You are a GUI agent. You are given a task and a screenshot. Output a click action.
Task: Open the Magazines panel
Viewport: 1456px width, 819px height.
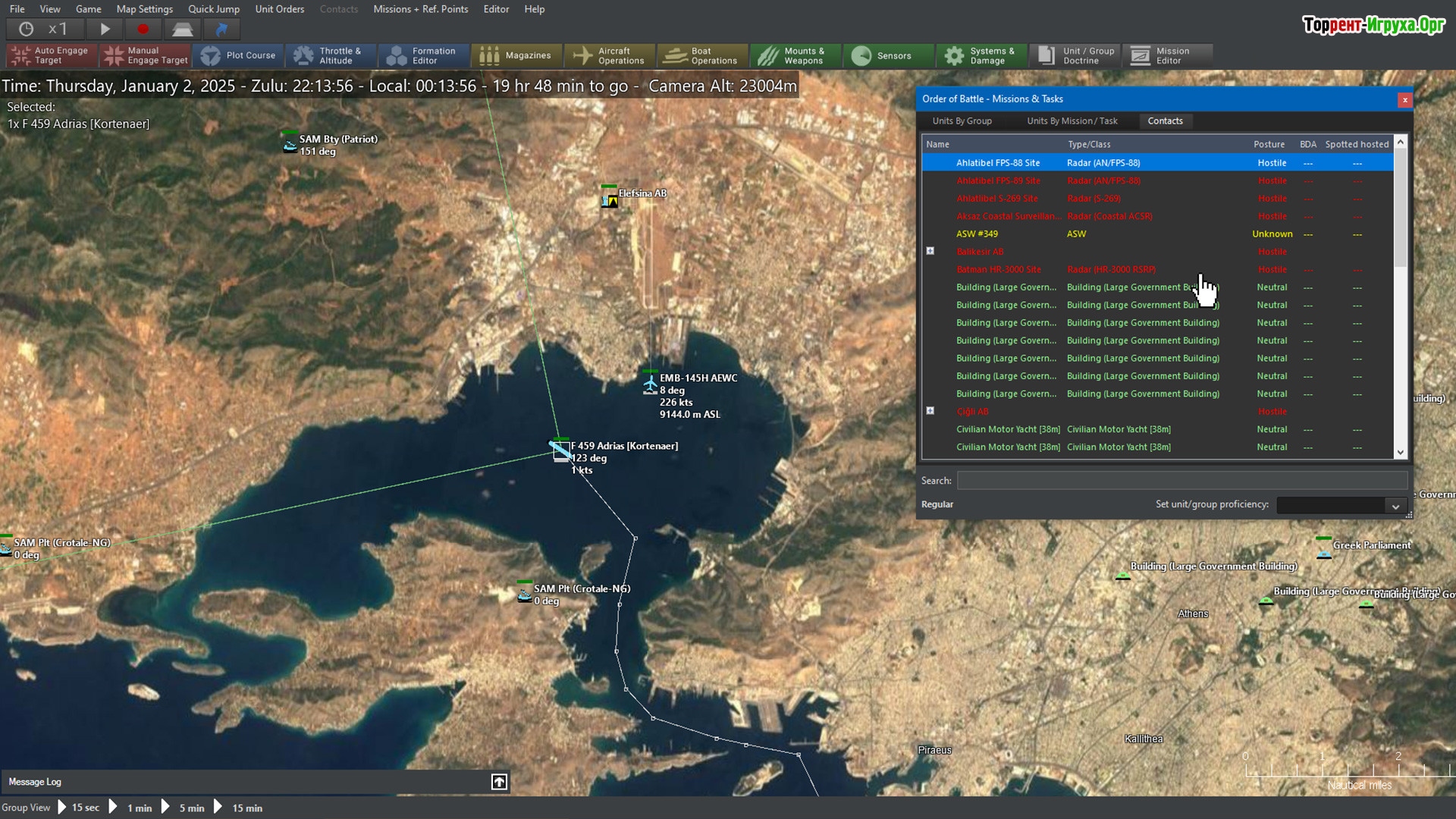tap(516, 55)
